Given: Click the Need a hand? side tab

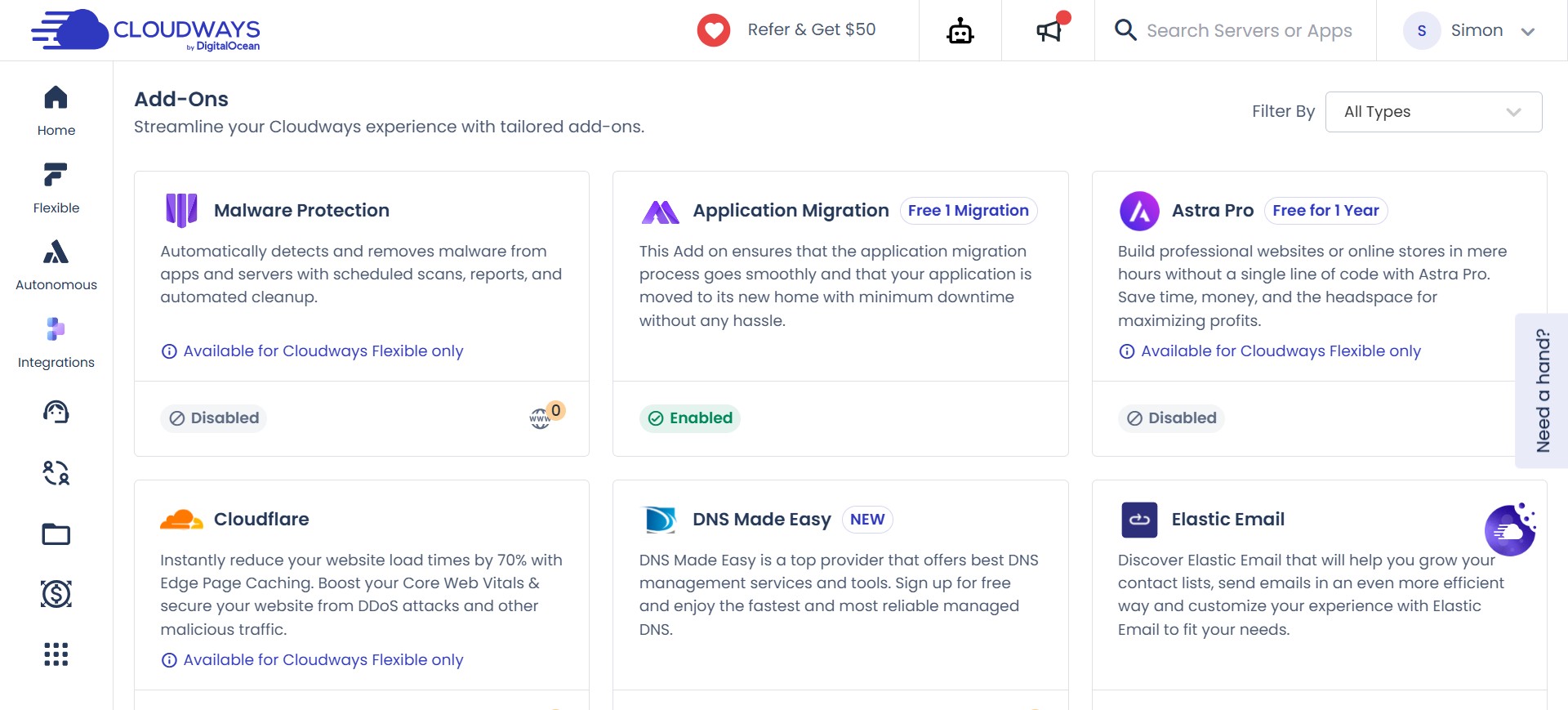Looking at the screenshot, I should click(1542, 391).
